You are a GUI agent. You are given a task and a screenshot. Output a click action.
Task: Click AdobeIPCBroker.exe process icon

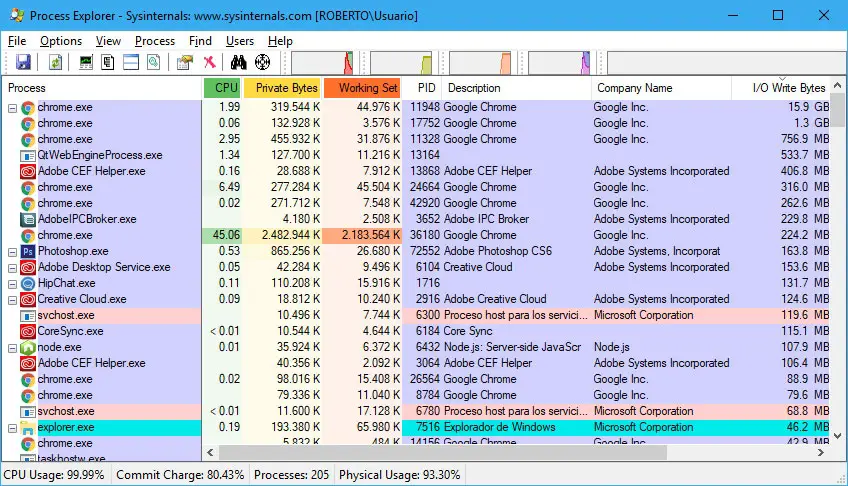pos(28,219)
